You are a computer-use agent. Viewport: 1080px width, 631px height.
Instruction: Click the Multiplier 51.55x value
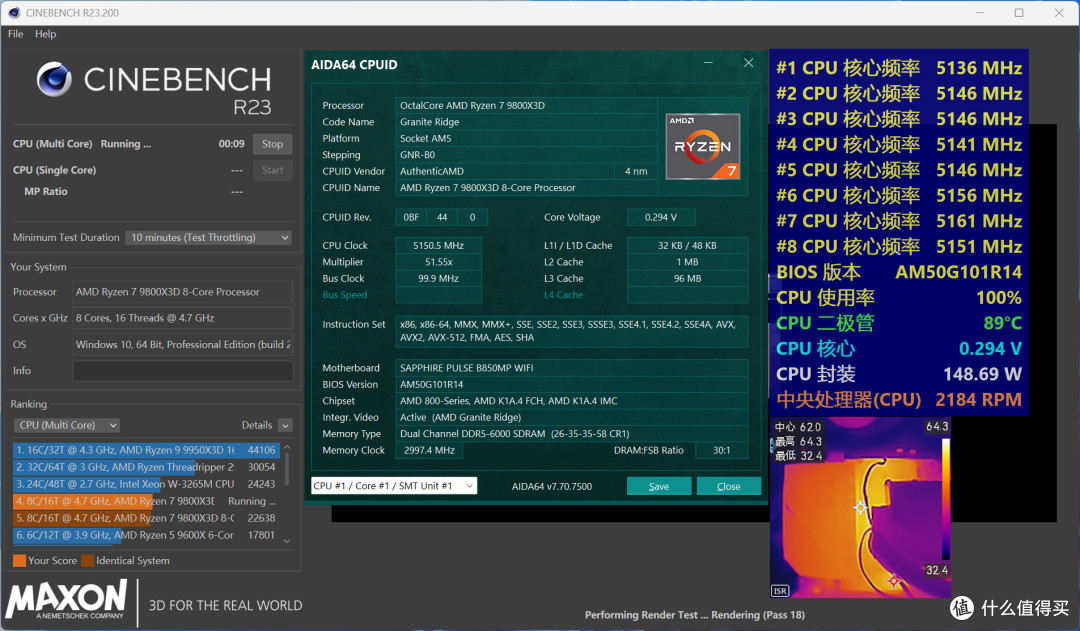click(x=438, y=262)
